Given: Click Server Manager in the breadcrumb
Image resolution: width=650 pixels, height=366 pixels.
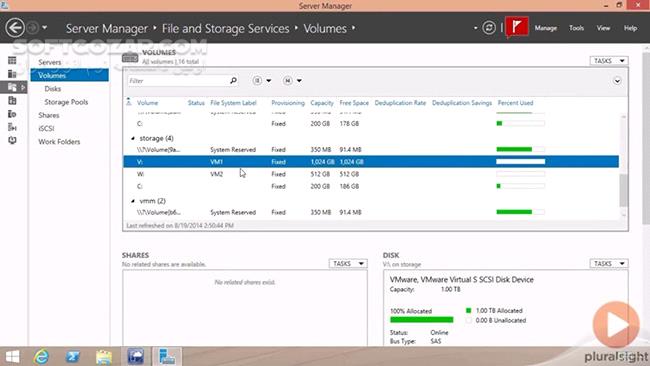Looking at the screenshot, I should pos(107,28).
